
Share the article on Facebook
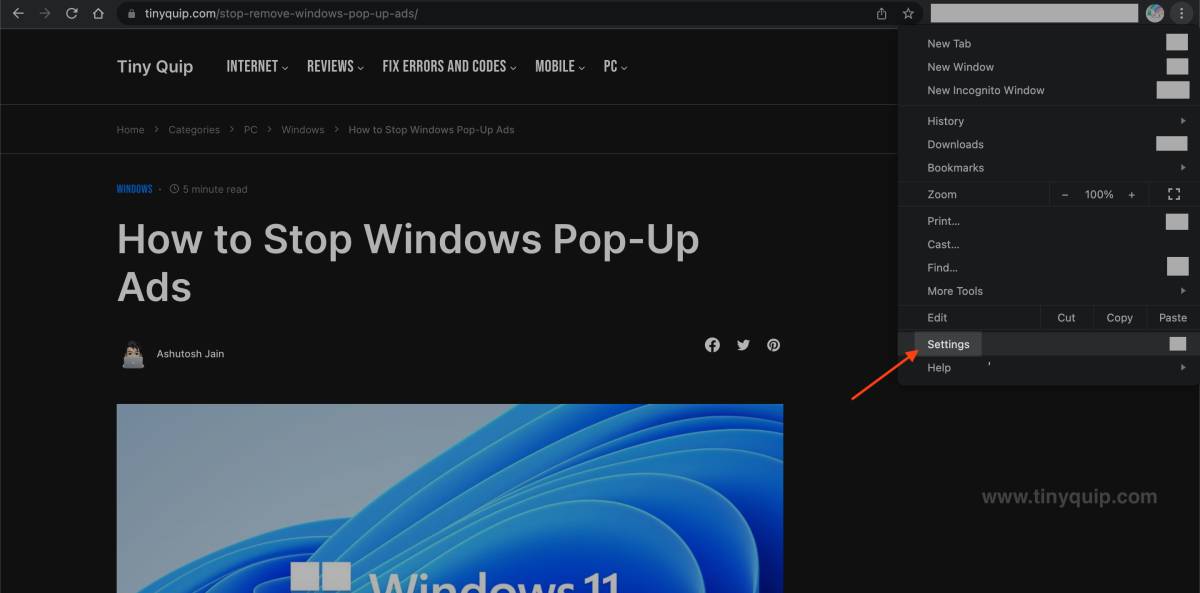point(712,345)
